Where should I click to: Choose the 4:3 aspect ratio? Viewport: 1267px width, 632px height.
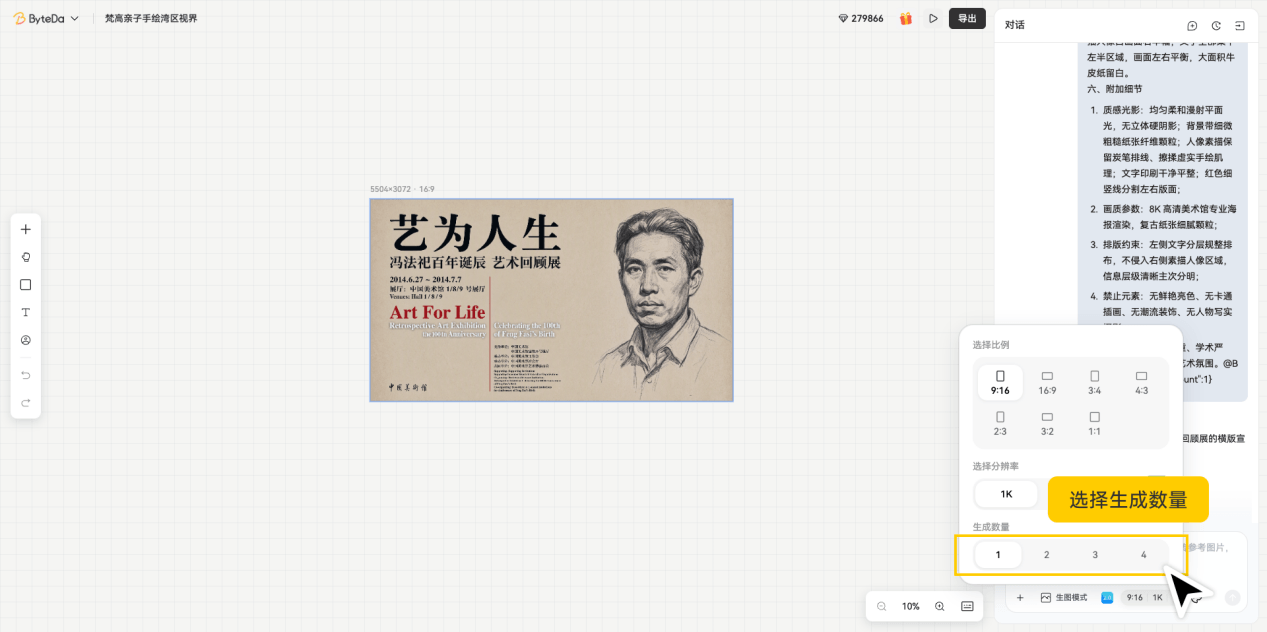1142,382
